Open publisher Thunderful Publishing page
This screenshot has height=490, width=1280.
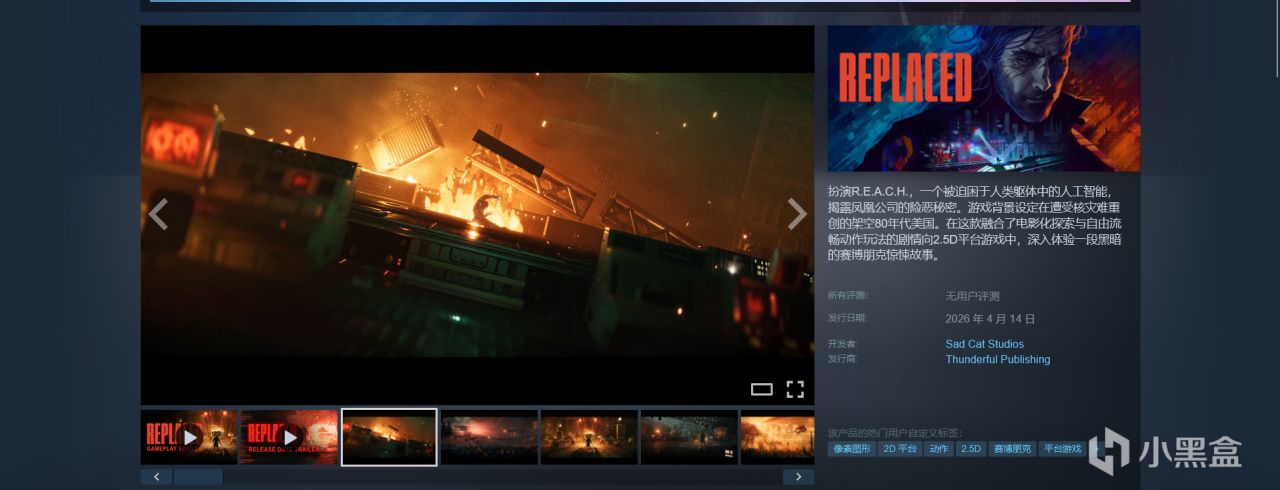coord(998,359)
